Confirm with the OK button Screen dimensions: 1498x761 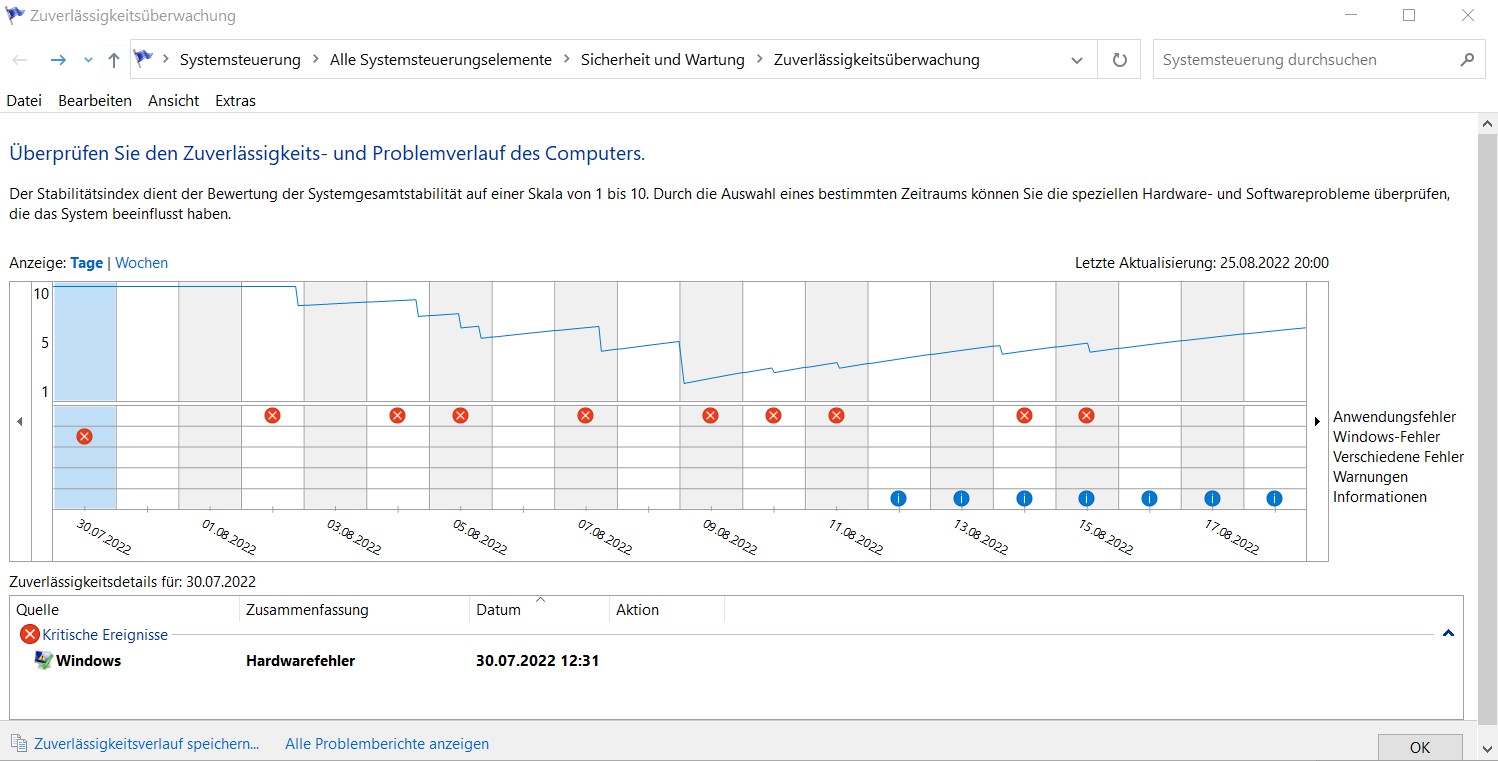click(1420, 747)
